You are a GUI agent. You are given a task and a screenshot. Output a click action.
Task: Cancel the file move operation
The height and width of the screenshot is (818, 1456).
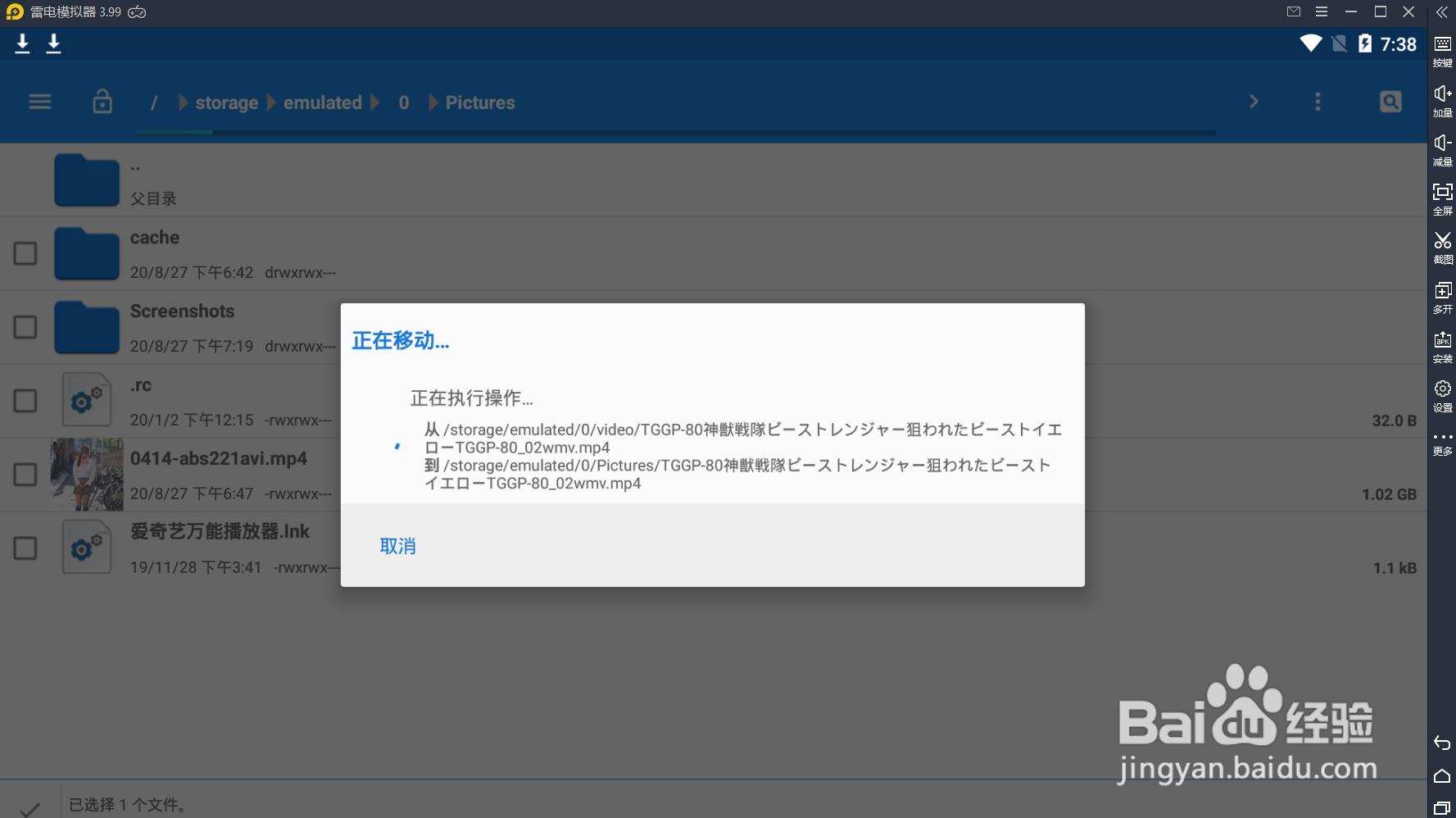pyautogui.click(x=398, y=546)
